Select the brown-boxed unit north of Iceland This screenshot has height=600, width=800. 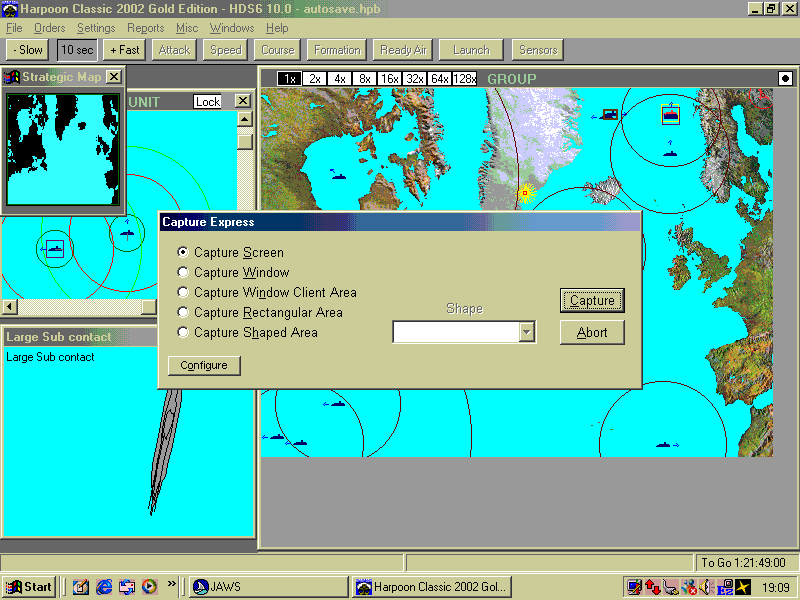[x=610, y=114]
